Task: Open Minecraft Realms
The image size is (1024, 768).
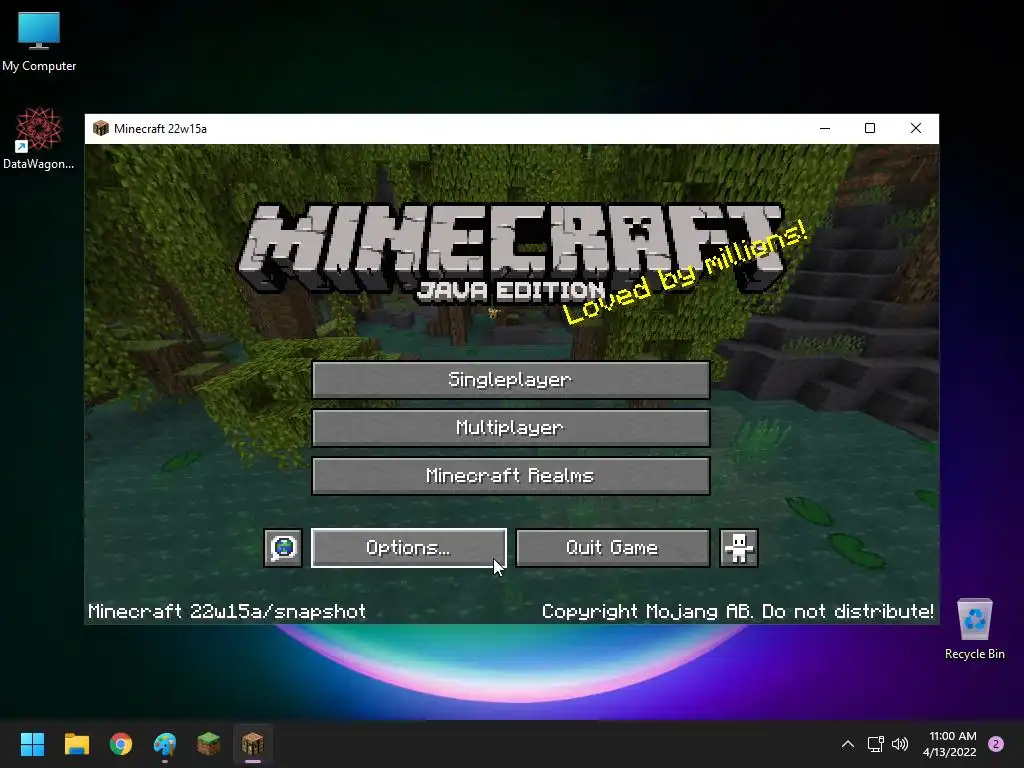Action: point(511,475)
